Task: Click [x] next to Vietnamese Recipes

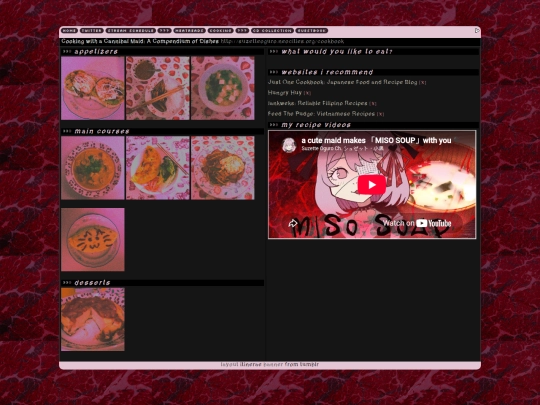Action: click(x=380, y=114)
